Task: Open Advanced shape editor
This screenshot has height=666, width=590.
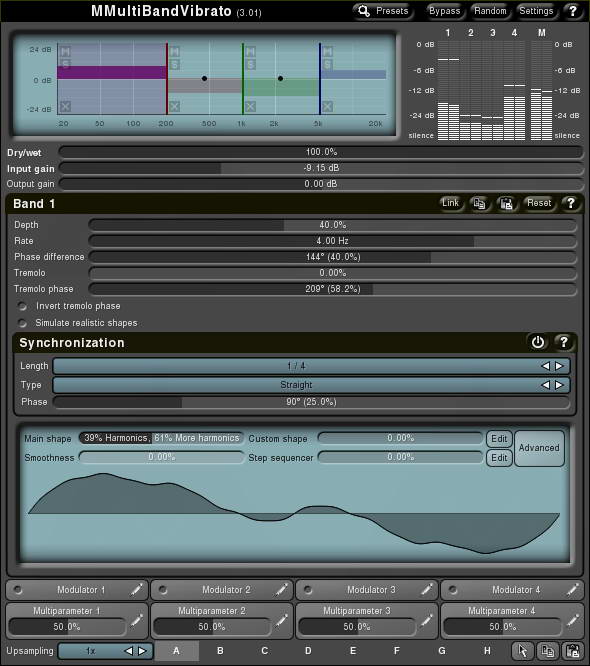Action: 539,448
